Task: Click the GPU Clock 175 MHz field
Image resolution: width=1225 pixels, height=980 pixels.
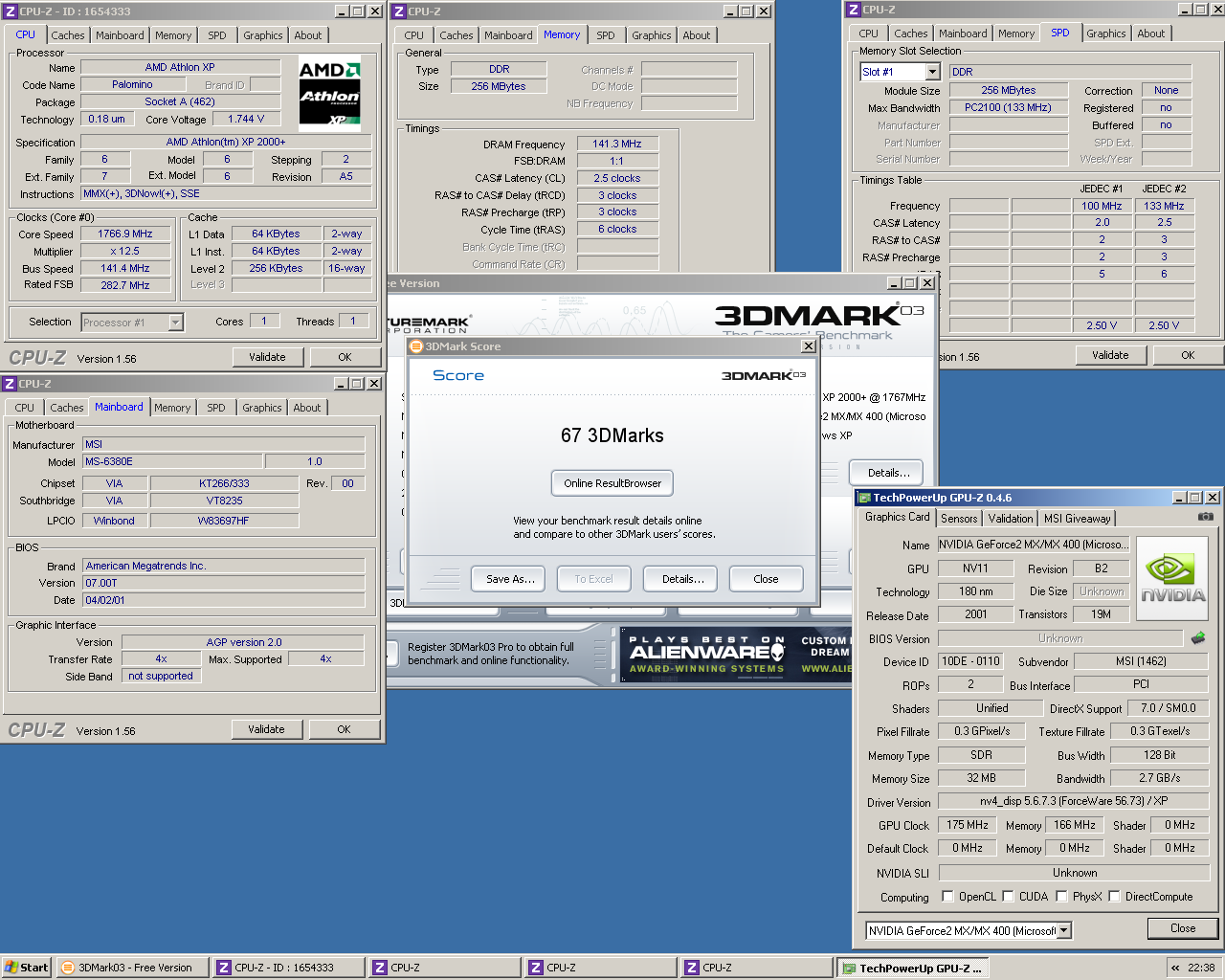Action: click(x=968, y=825)
